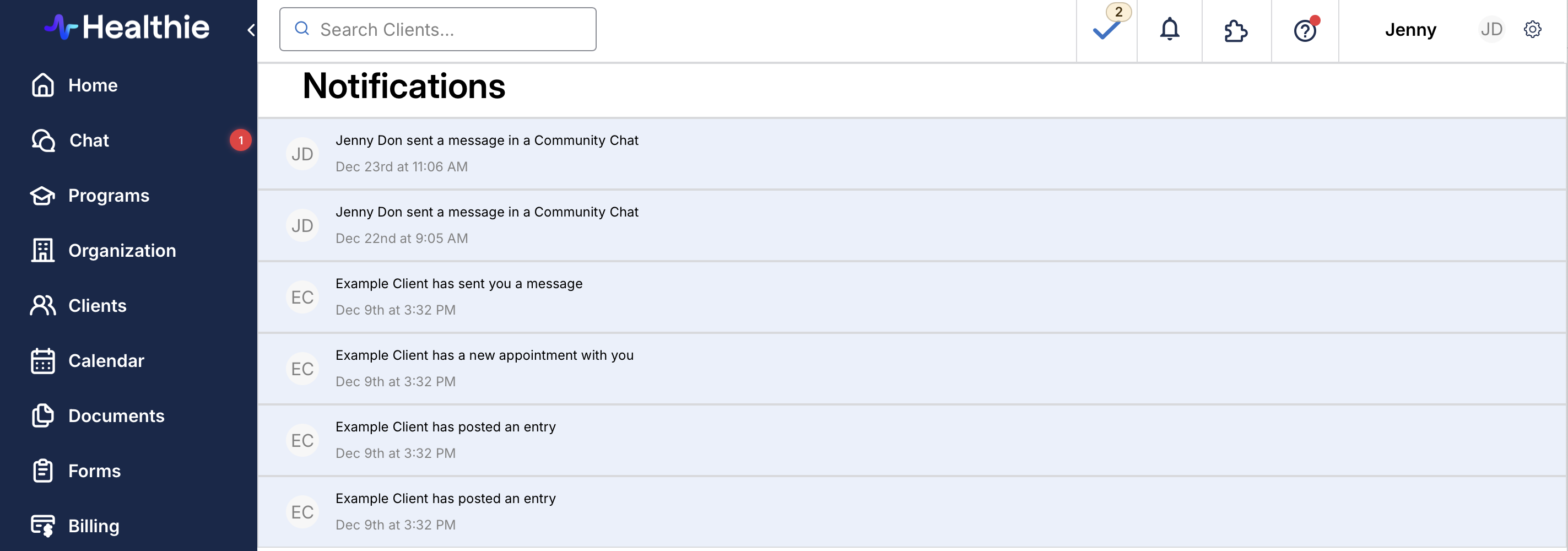The width and height of the screenshot is (1568, 551).
Task: Open the new appointment notification
Action: click(484, 368)
